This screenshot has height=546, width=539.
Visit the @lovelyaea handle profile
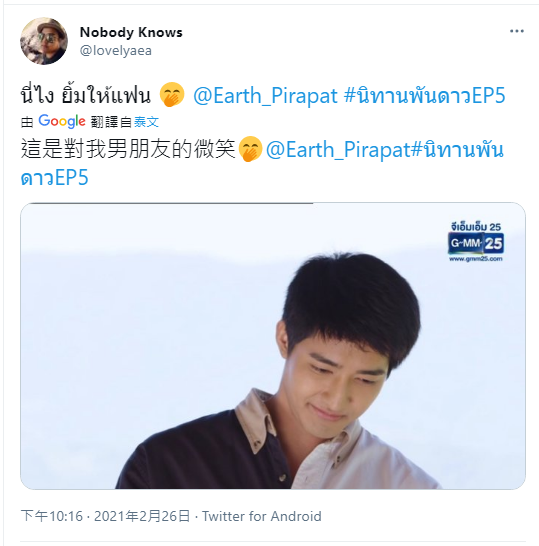(x=116, y=51)
